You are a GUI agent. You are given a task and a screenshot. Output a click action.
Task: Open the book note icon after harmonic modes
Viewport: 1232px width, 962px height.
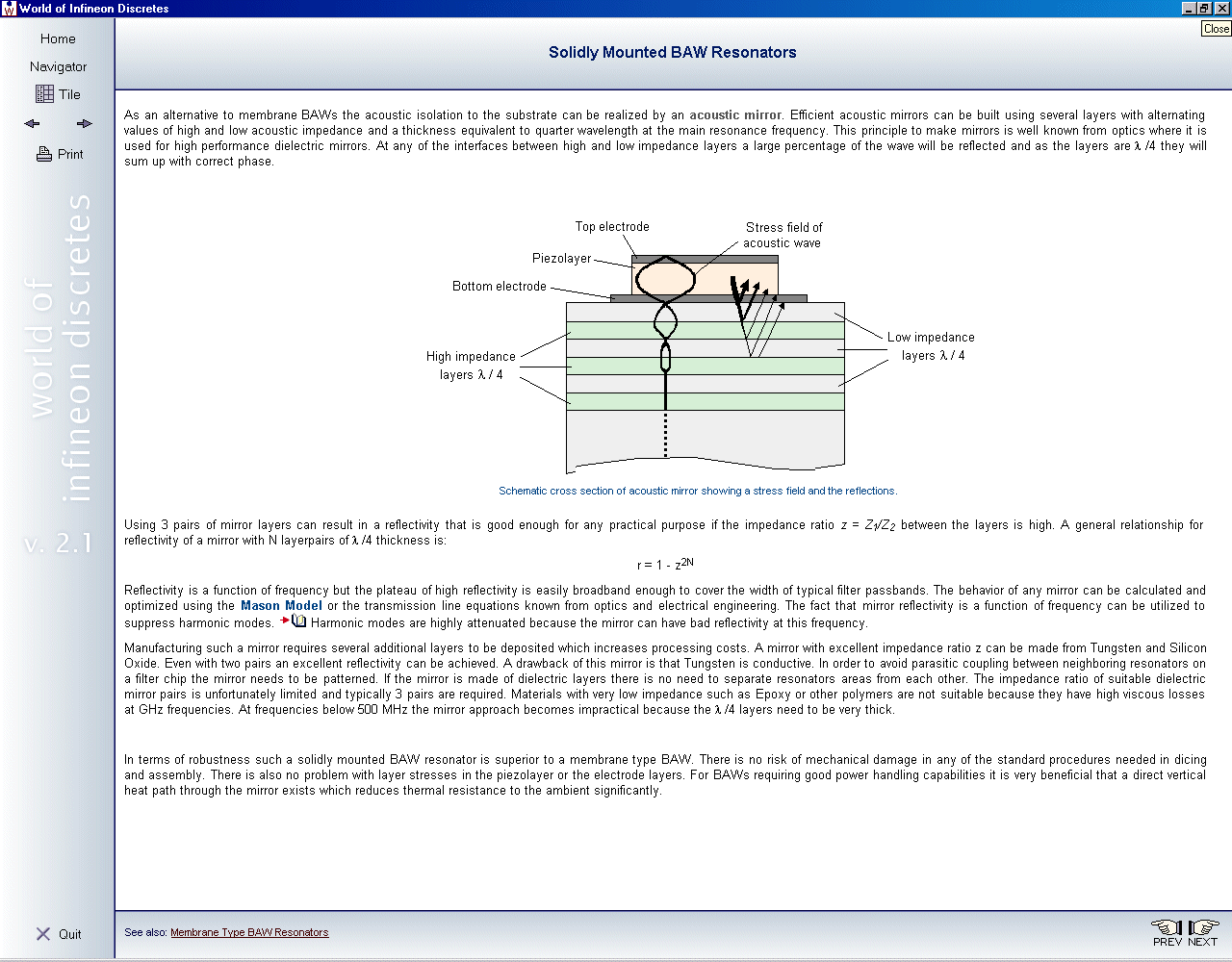click(x=298, y=621)
